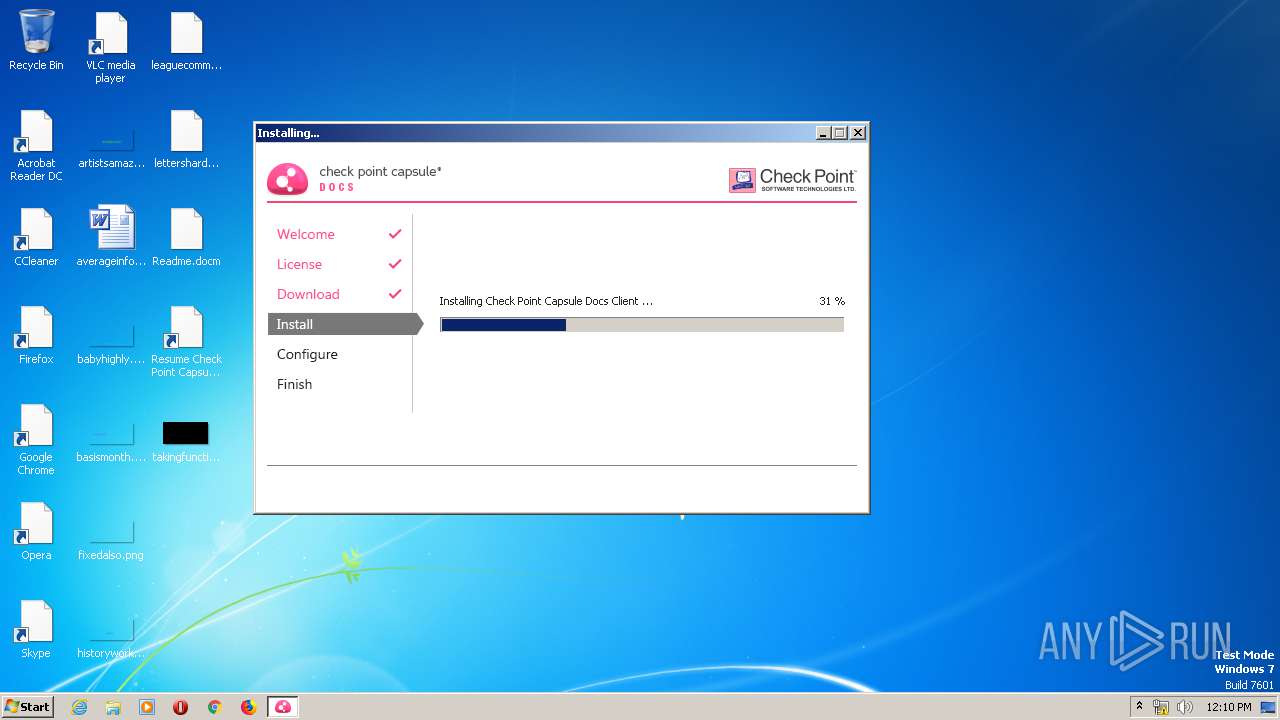The image size is (1280, 720).
Task: Launch Skype desktop shortcut
Action: click(x=36, y=630)
